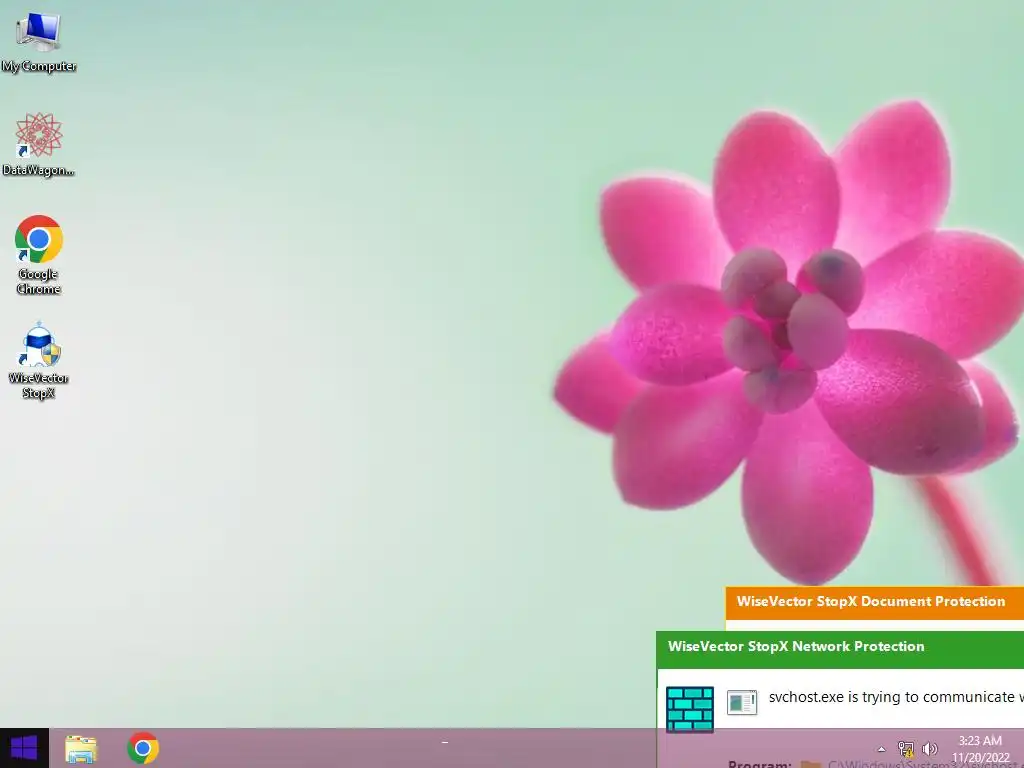Open the network status tray icon
1024x768 pixels.
pos(906,749)
